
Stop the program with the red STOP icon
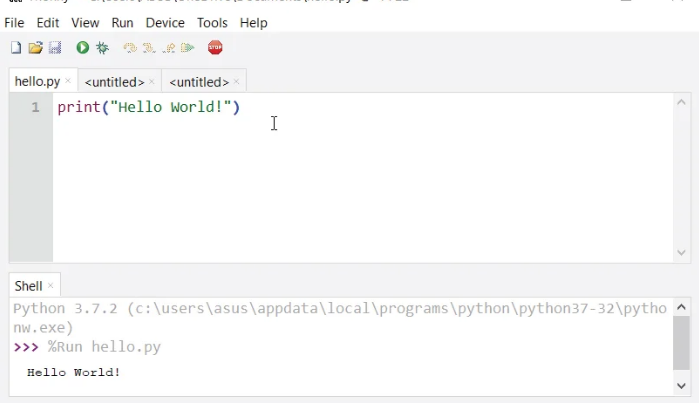click(x=215, y=47)
